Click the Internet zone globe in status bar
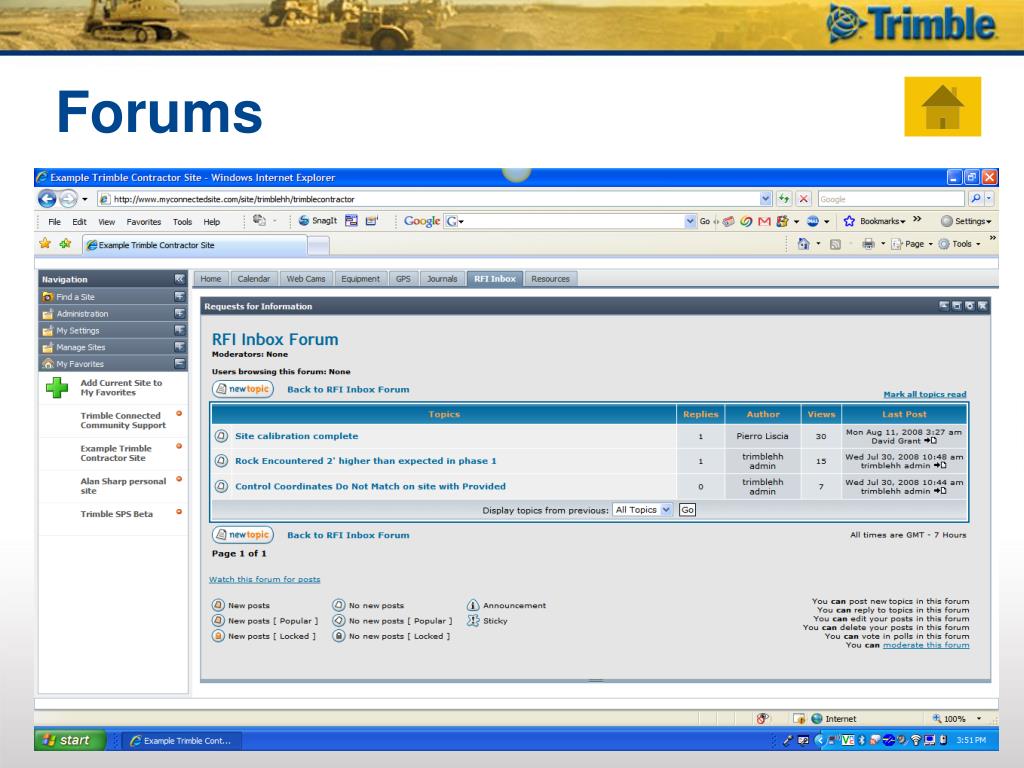The width and height of the screenshot is (1024, 768). [816, 718]
